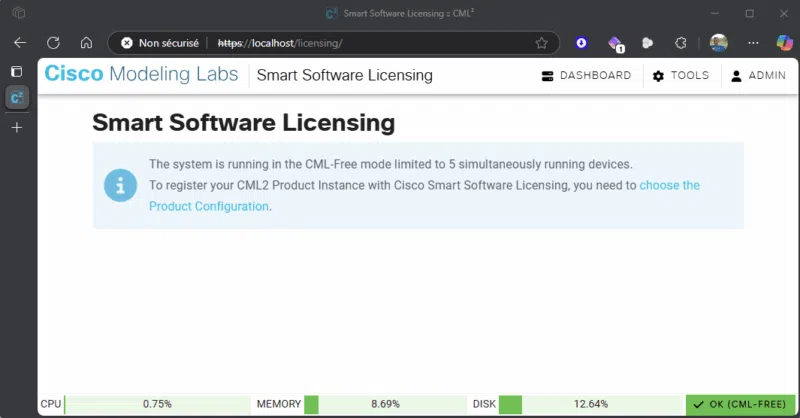Click the Disk usage bar
The width and height of the screenshot is (800, 418).
coord(591,404)
